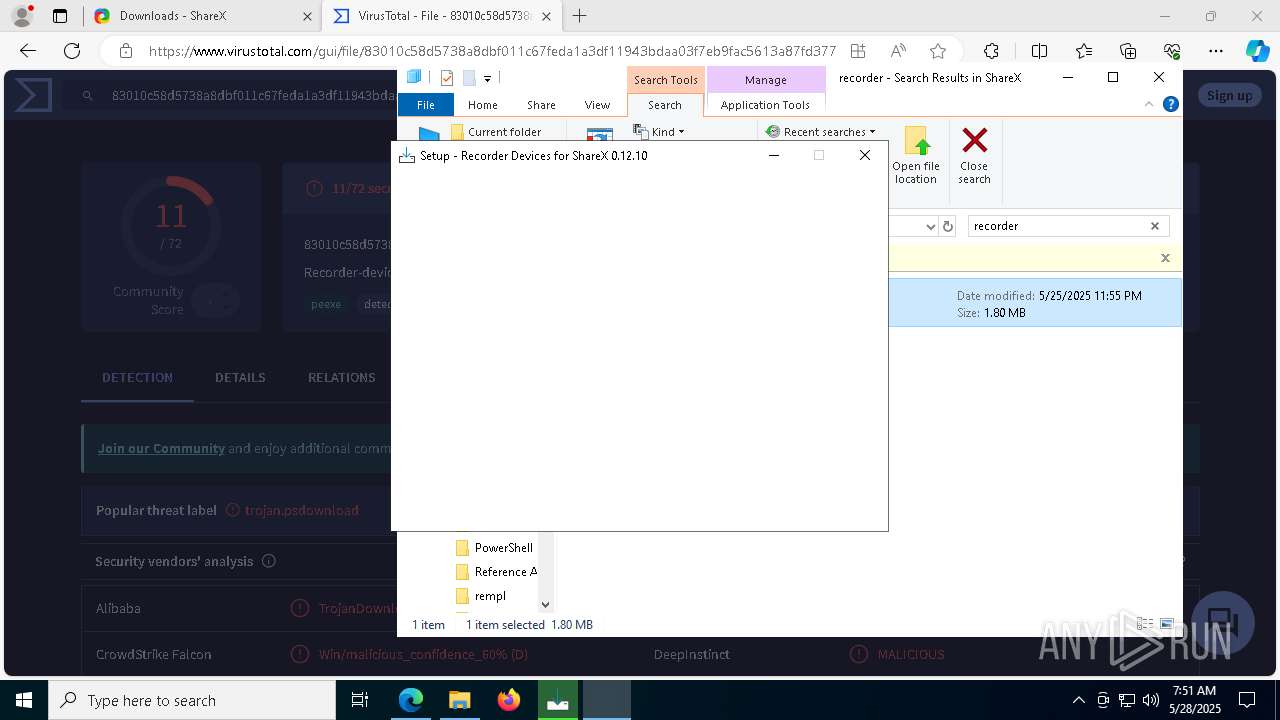Image resolution: width=1280 pixels, height=720 pixels.
Task: Open Edge Settings and more menu
Action: (x=1216, y=51)
